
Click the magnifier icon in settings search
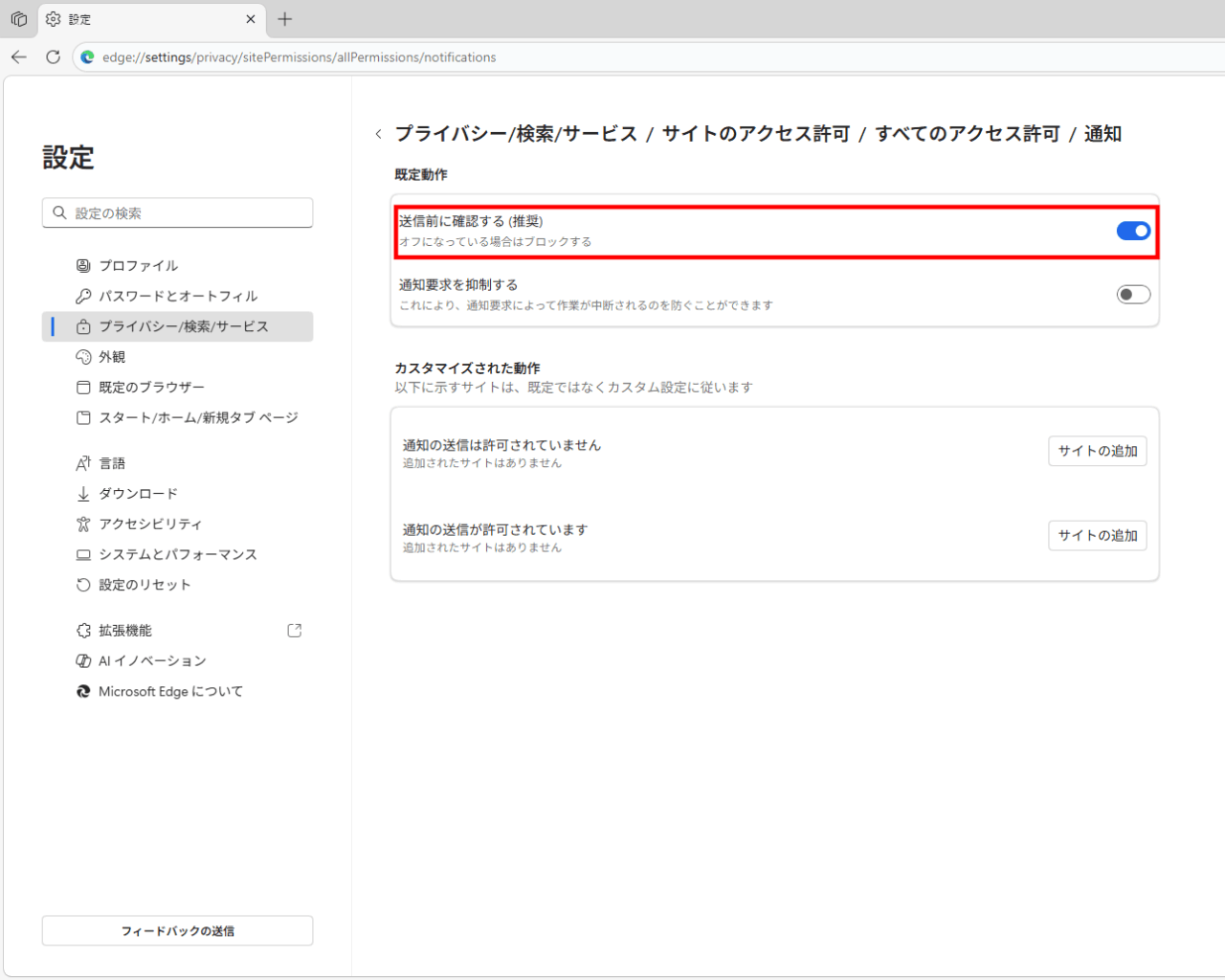click(x=59, y=213)
